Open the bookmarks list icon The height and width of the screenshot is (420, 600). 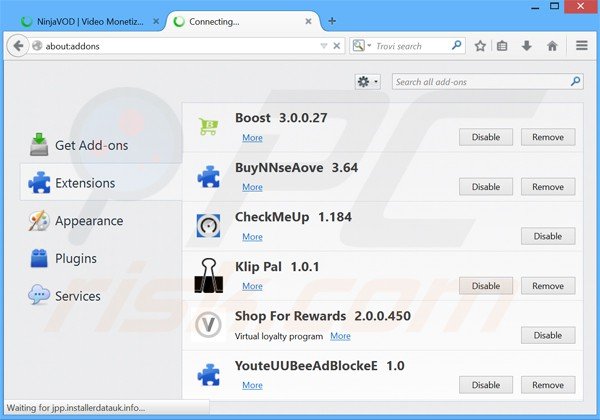502,46
